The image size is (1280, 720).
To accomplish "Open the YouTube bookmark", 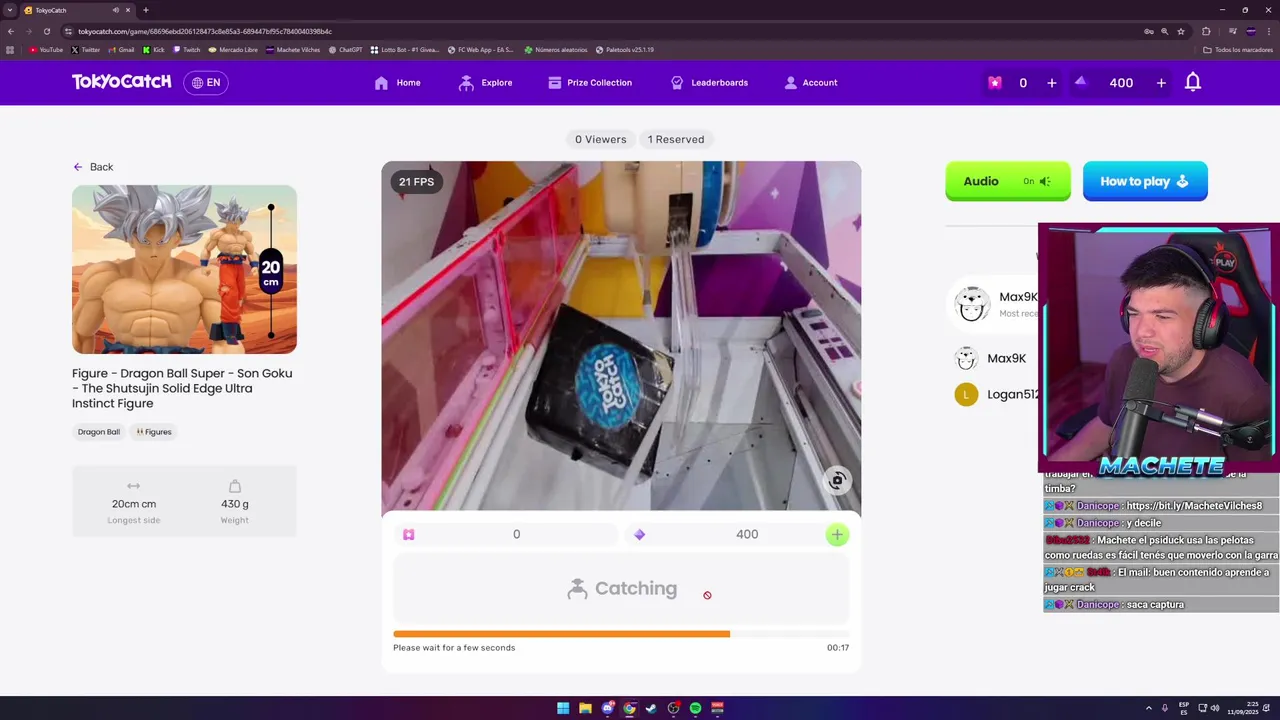I will (46, 49).
